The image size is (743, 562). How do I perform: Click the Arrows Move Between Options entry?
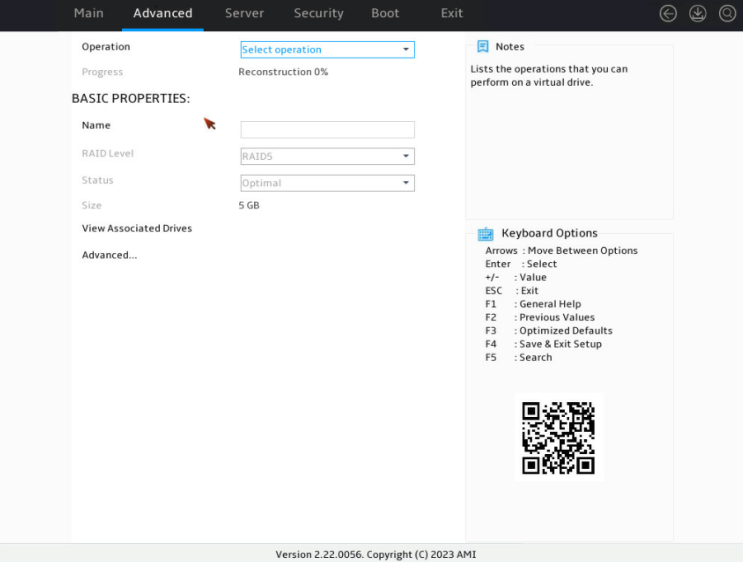561,250
